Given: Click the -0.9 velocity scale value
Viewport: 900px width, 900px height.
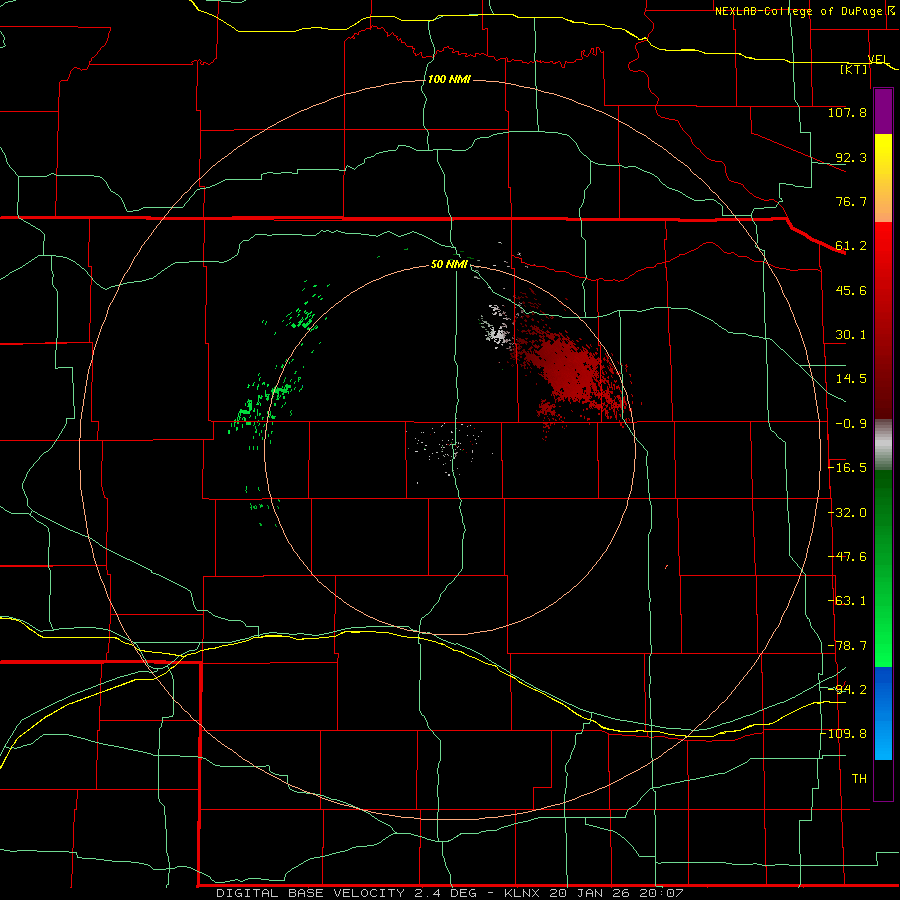Looking at the screenshot, I should point(851,424).
